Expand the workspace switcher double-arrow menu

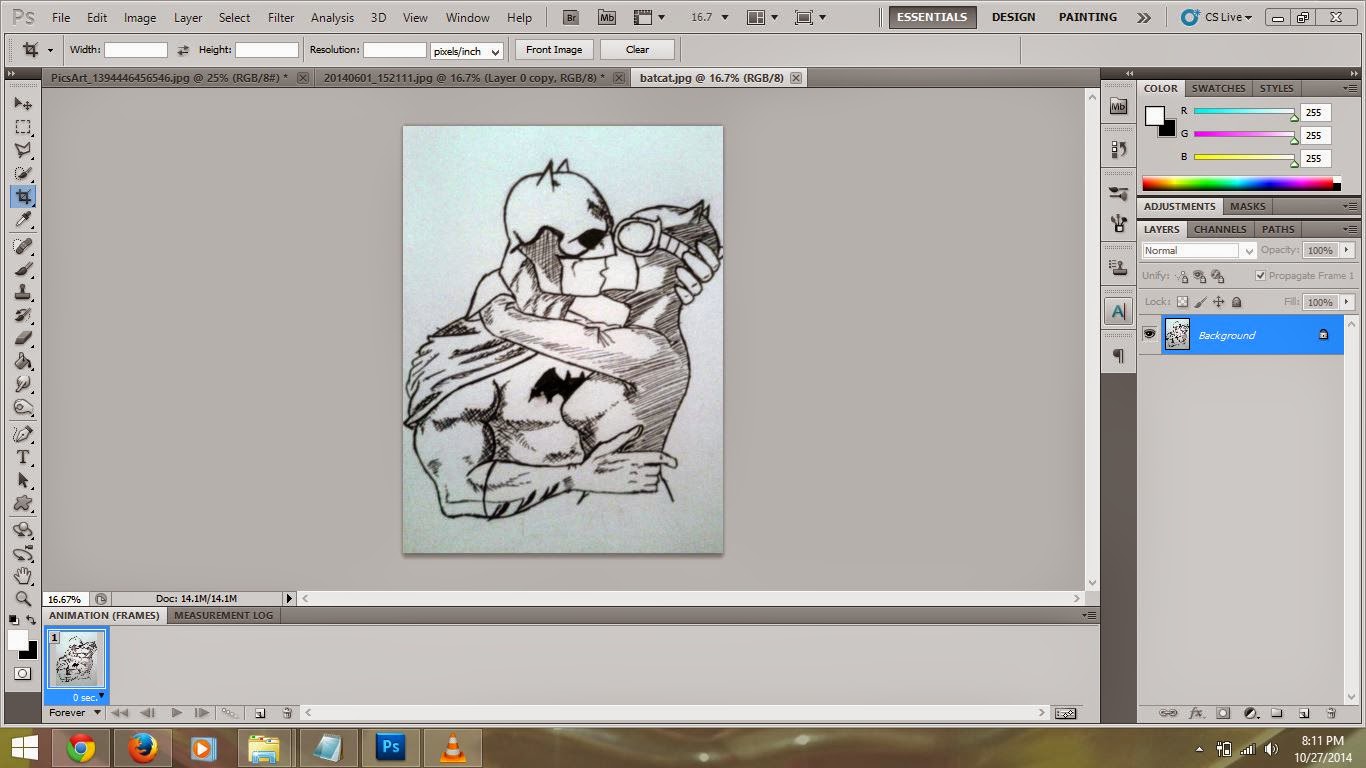point(1144,17)
